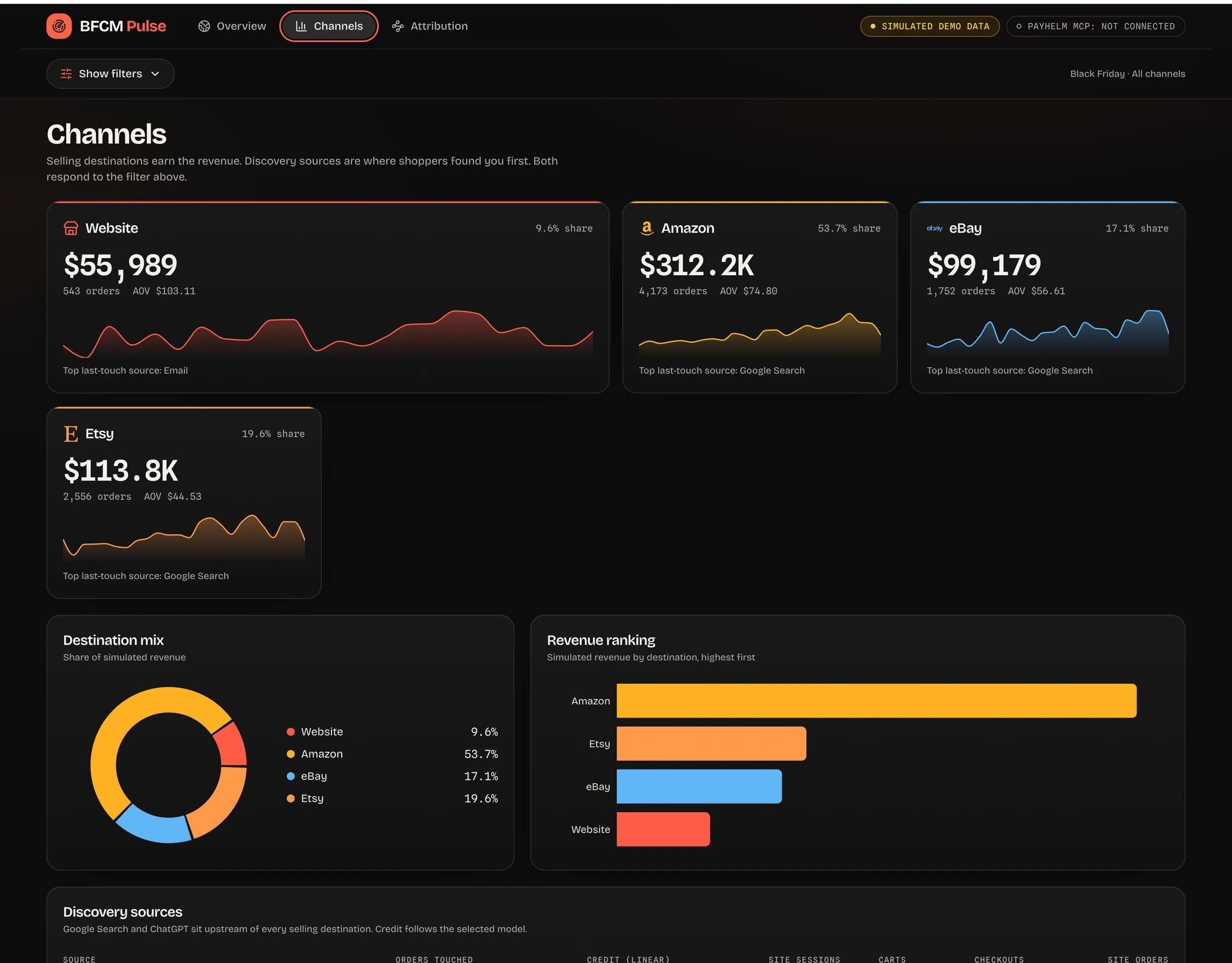The width and height of the screenshot is (1232, 963).
Task: Click the Simulated Demo Data yellow dot
Action: click(x=873, y=27)
